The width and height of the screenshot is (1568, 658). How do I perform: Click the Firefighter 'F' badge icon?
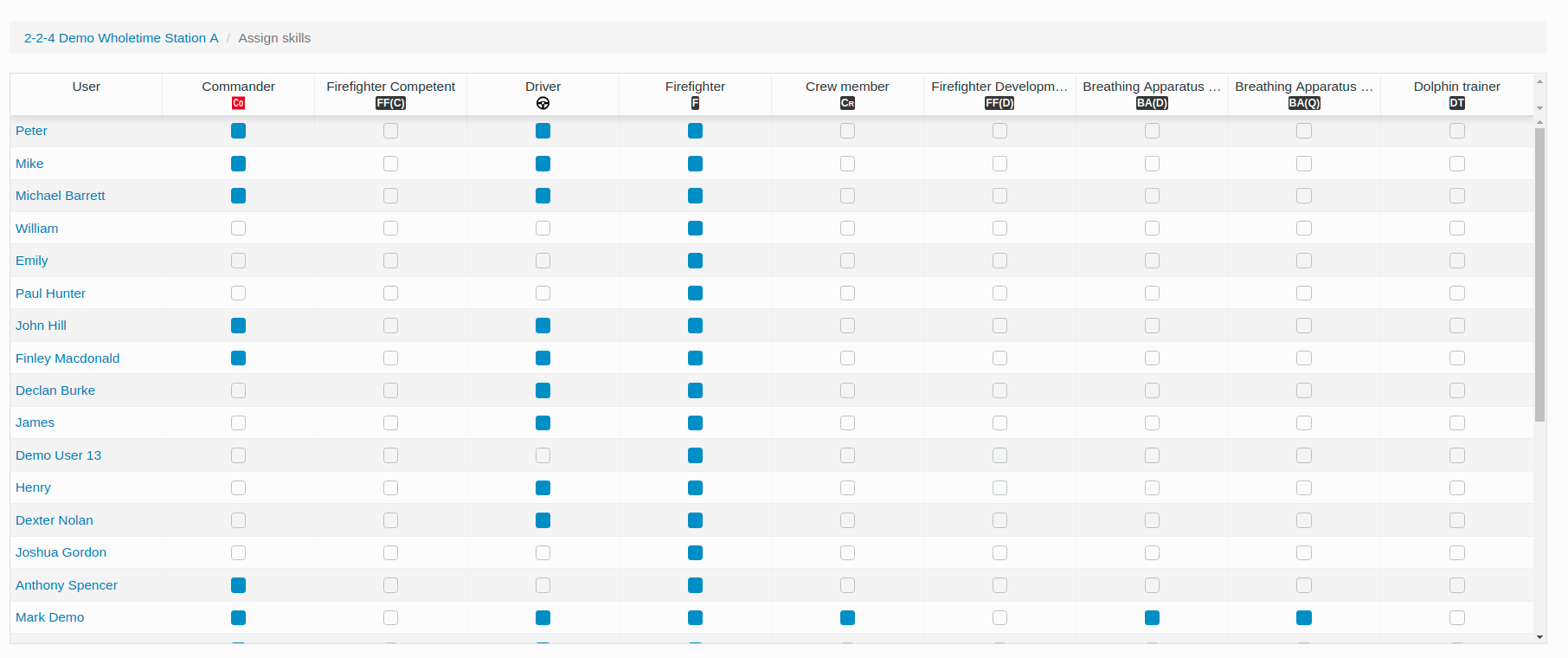(695, 103)
